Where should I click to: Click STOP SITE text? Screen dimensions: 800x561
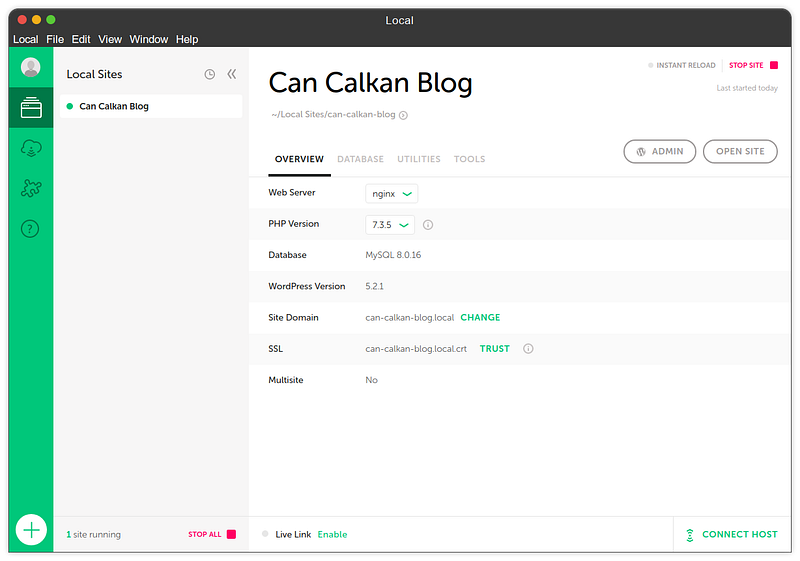[746, 65]
